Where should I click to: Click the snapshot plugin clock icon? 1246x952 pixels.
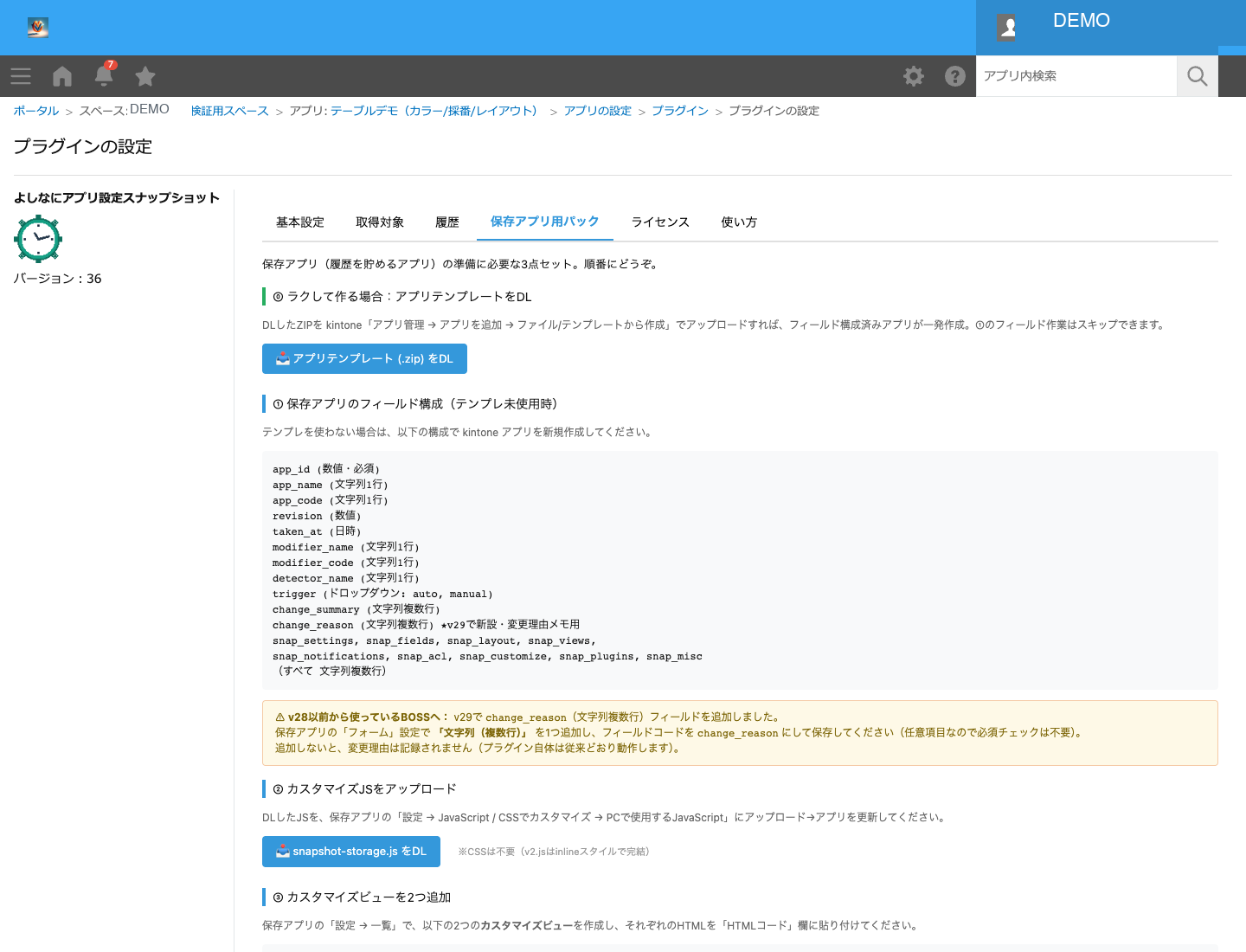coord(38,239)
